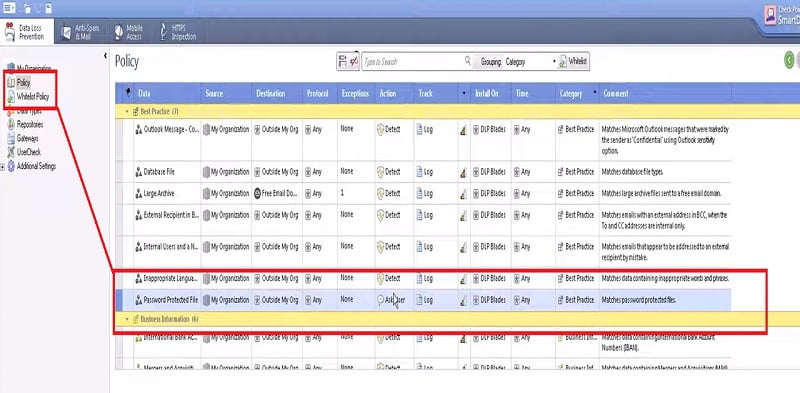Open the HTTPS Inspection tab icon

click(x=164, y=32)
